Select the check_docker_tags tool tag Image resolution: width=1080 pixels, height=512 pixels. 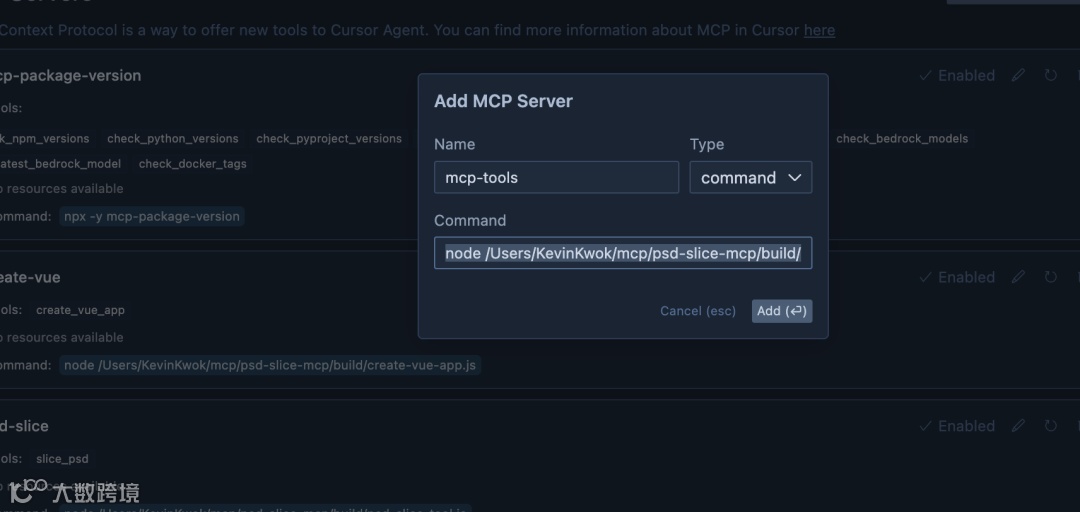193,163
